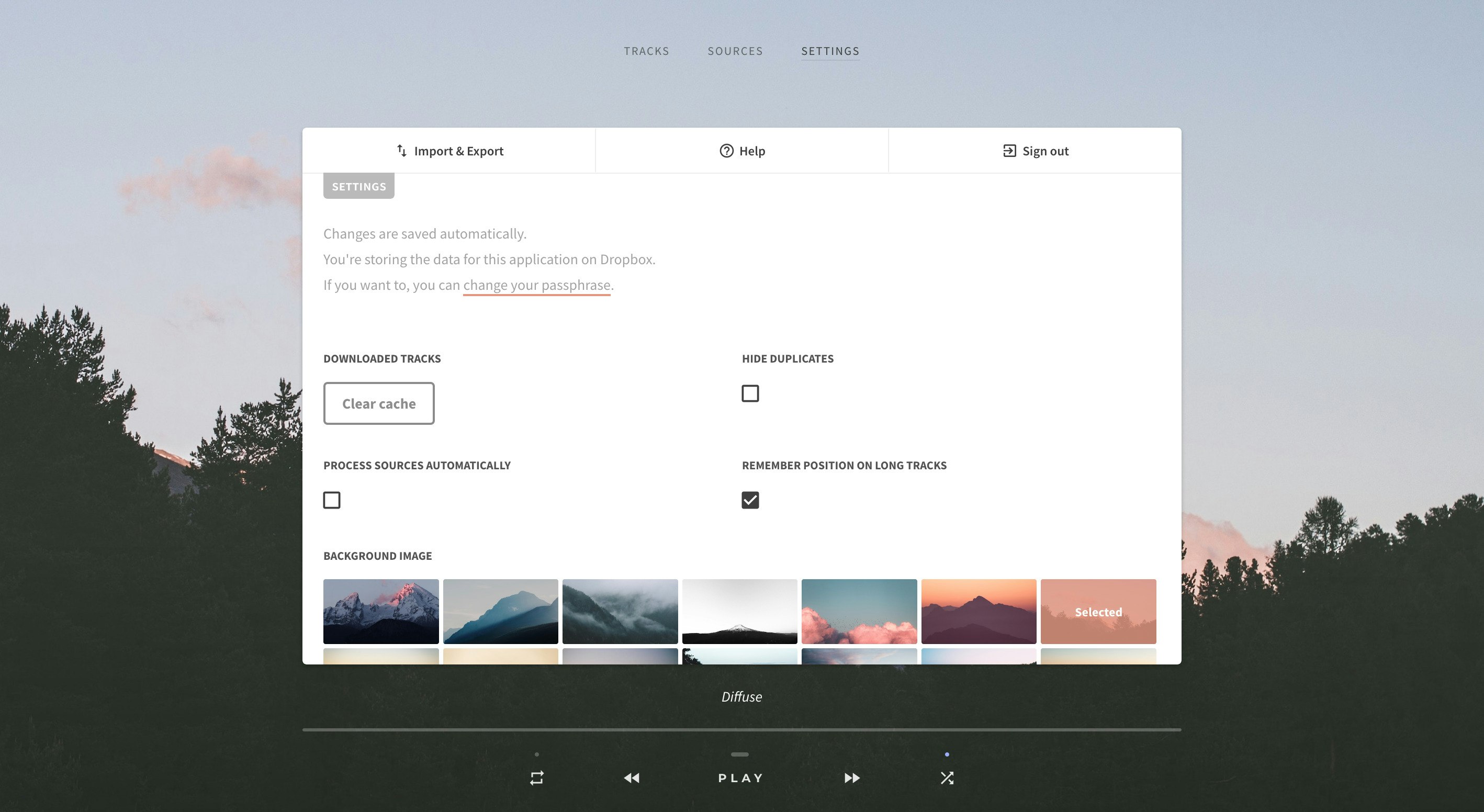Click the Clear cache button

coord(378,404)
